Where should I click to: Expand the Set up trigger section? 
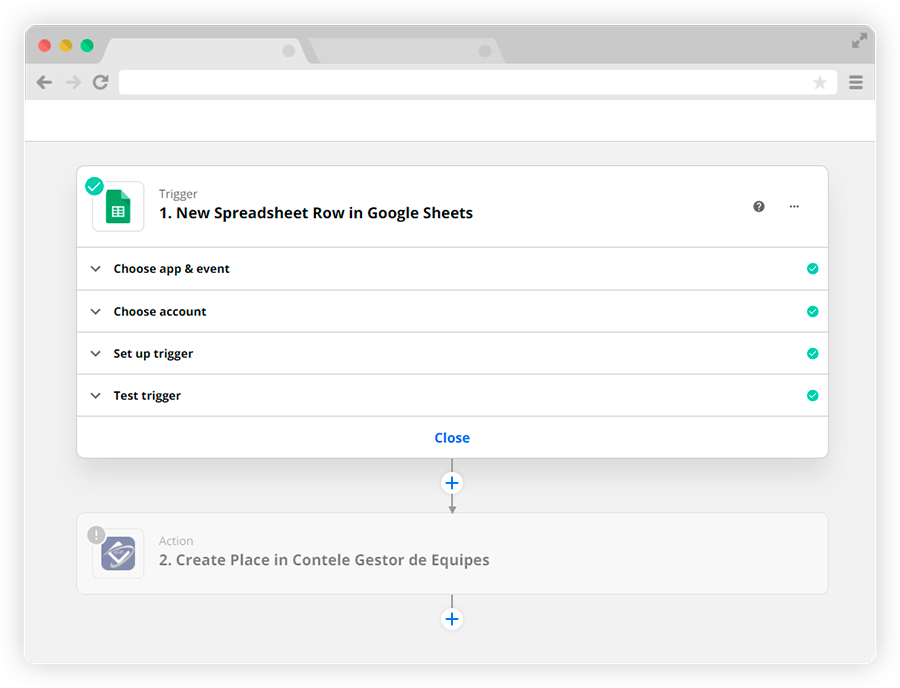click(452, 353)
